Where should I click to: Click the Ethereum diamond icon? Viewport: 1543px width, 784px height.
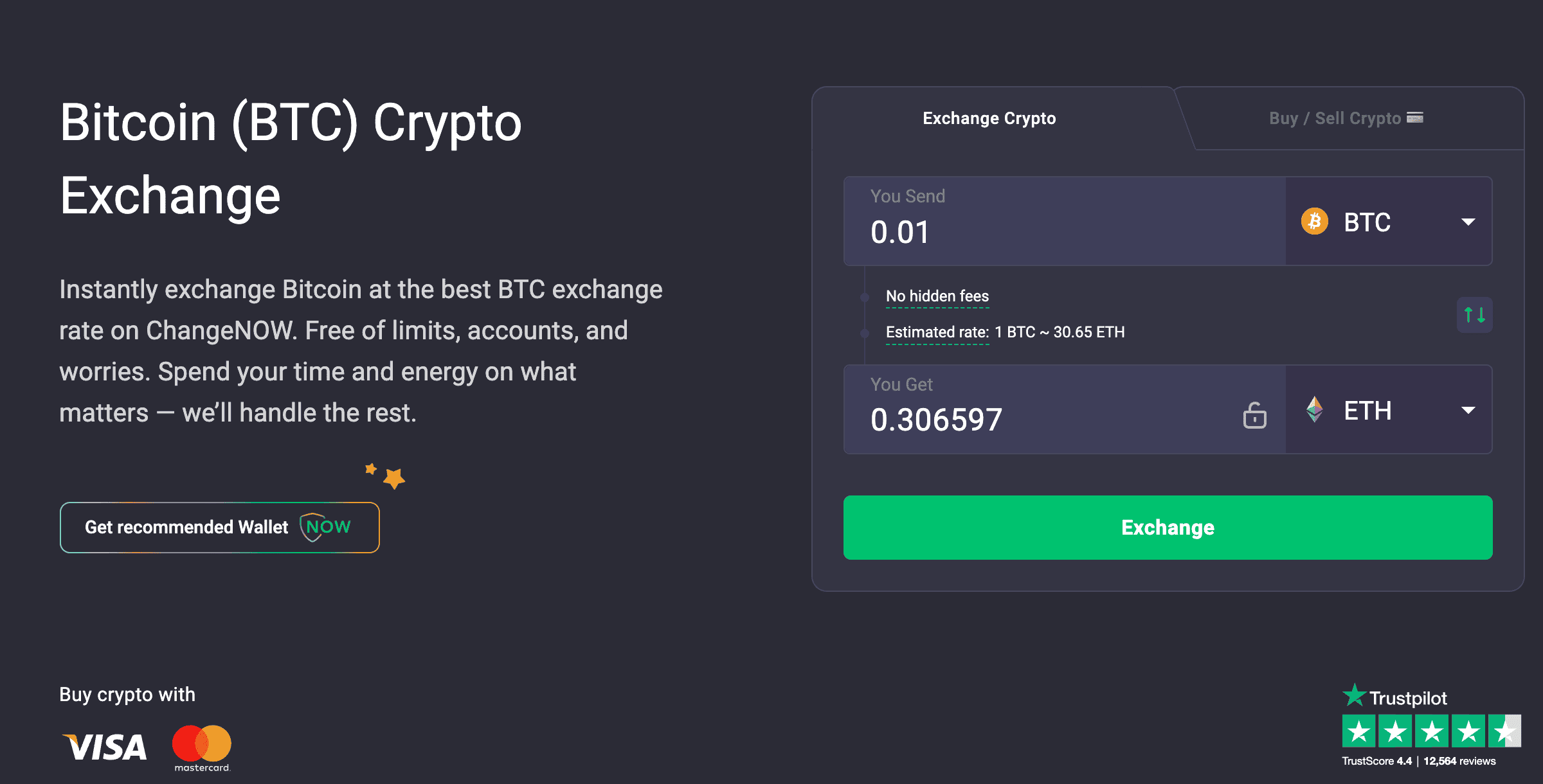(1315, 409)
